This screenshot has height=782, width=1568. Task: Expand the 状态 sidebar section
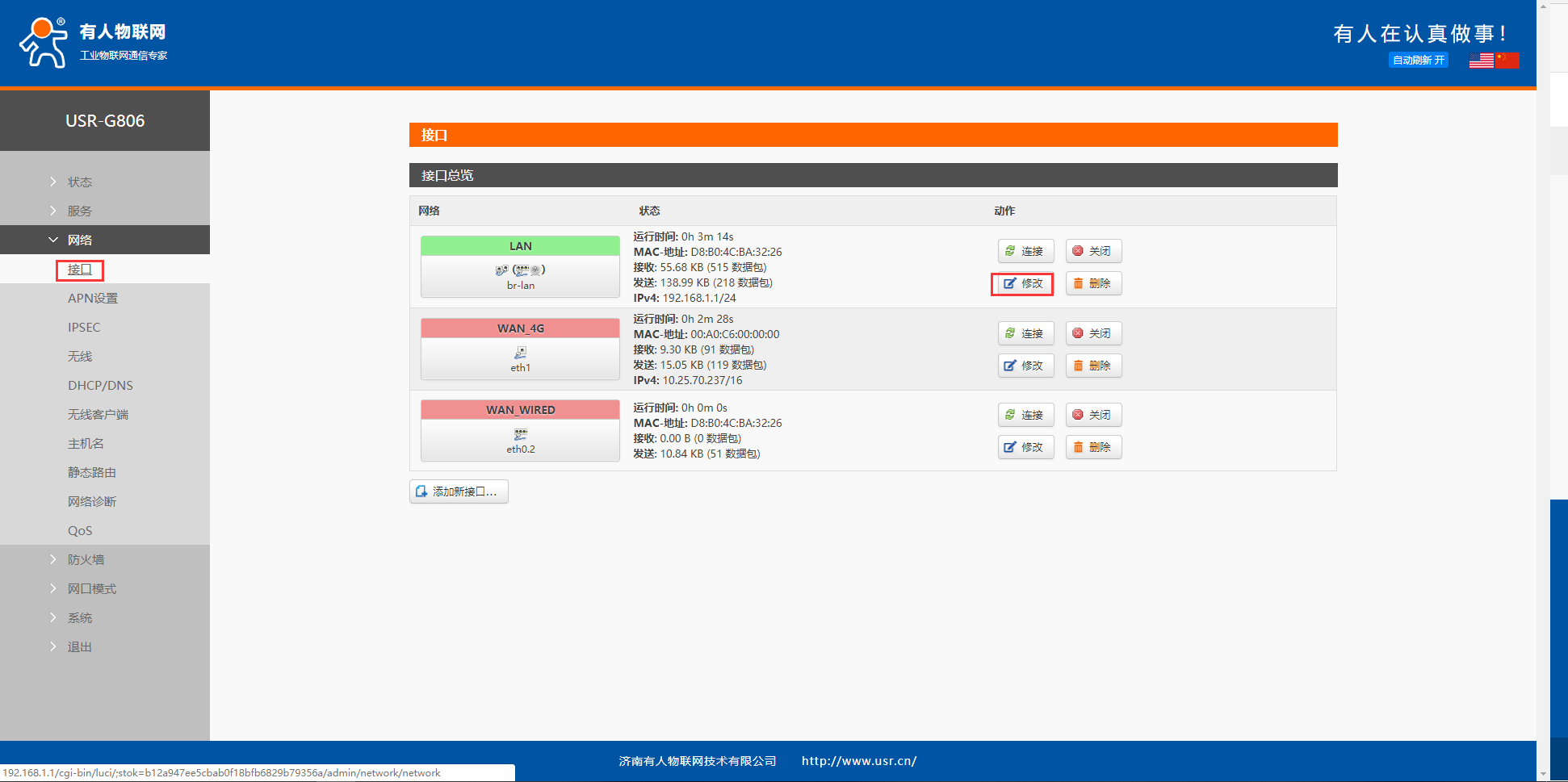[80, 182]
